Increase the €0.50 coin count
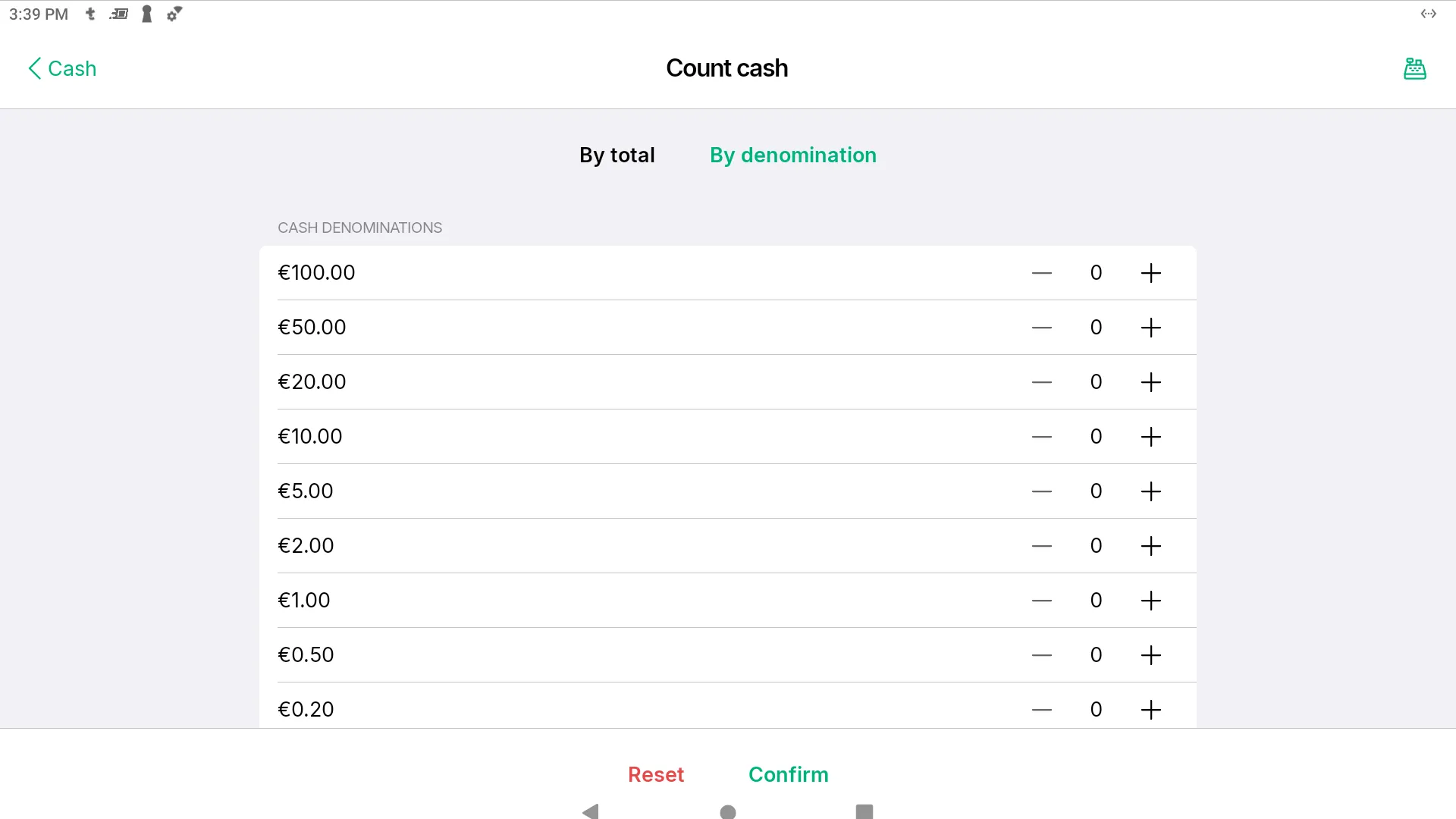This screenshot has height=819, width=1456. 1150,655
